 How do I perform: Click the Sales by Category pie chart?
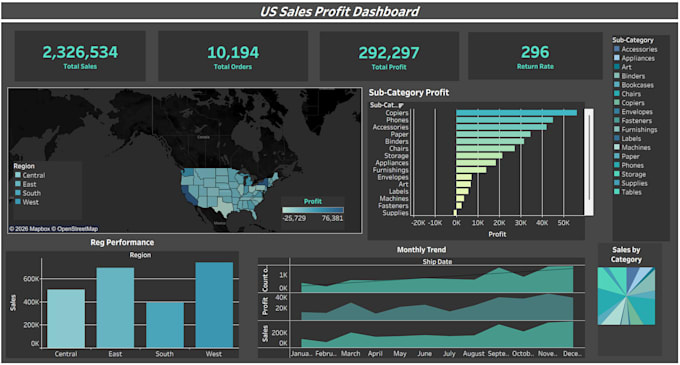(626, 296)
